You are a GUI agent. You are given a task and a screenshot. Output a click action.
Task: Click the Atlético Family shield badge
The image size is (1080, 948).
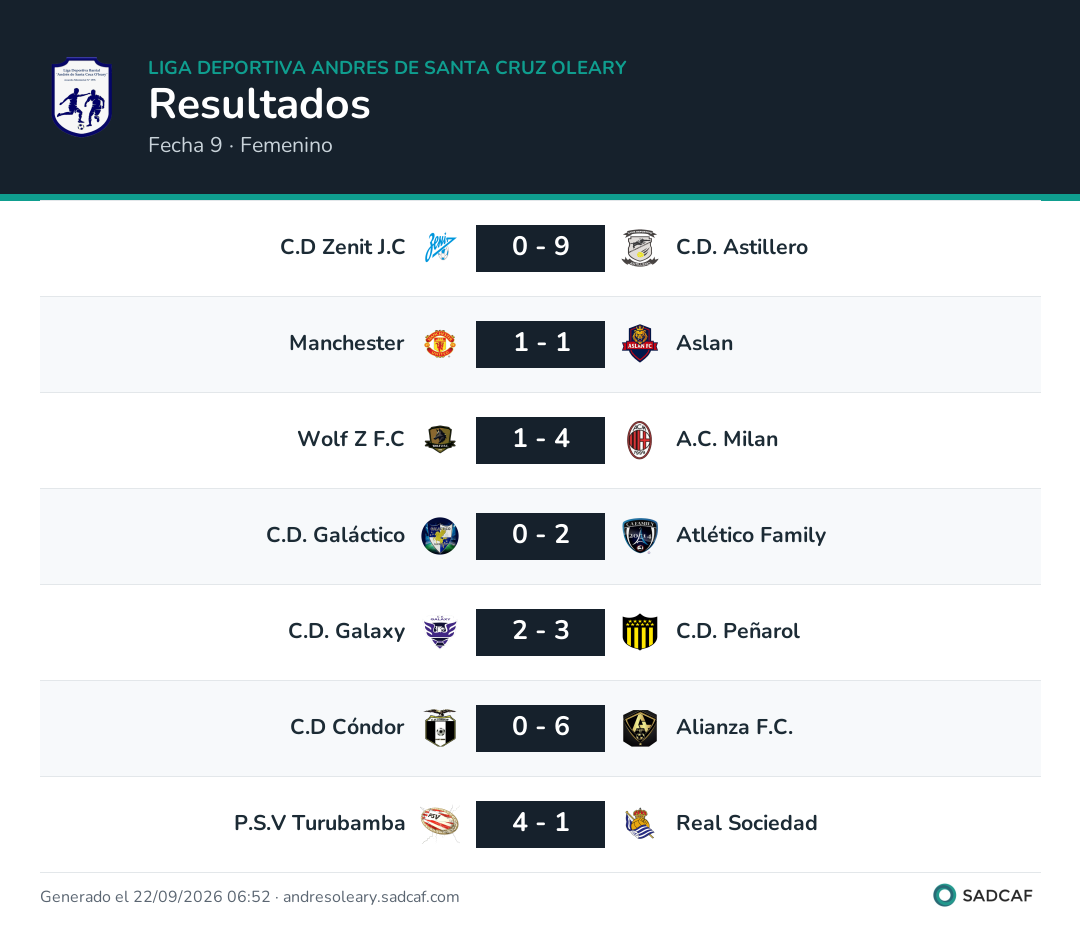tap(640, 536)
